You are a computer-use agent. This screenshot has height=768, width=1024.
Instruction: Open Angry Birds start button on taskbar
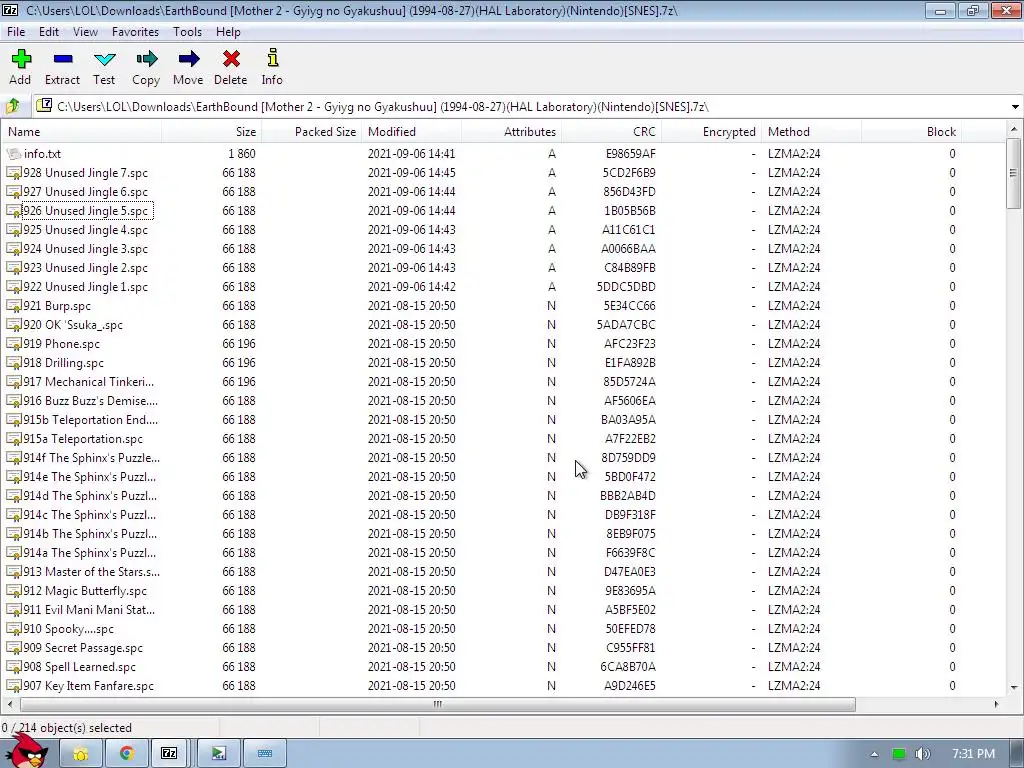(26, 751)
